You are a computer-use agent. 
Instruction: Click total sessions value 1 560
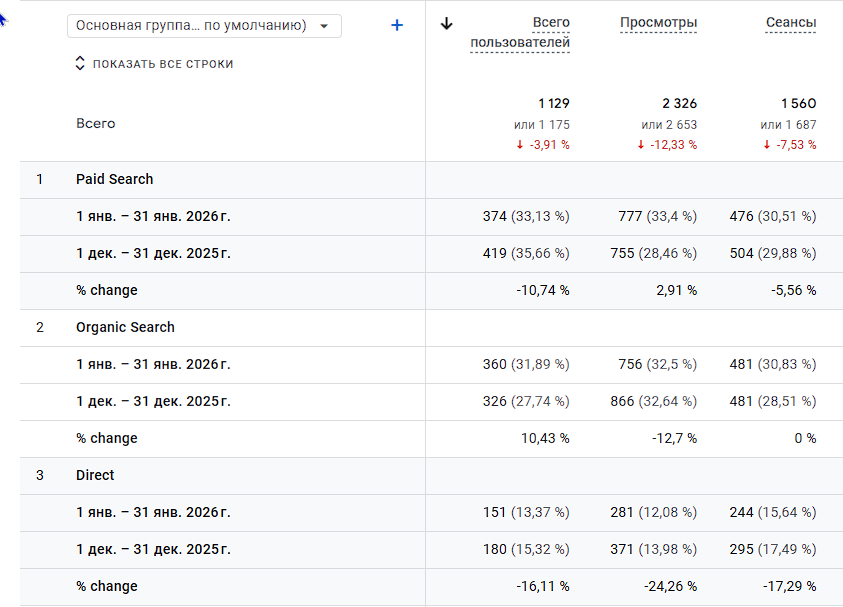click(798, 104)
